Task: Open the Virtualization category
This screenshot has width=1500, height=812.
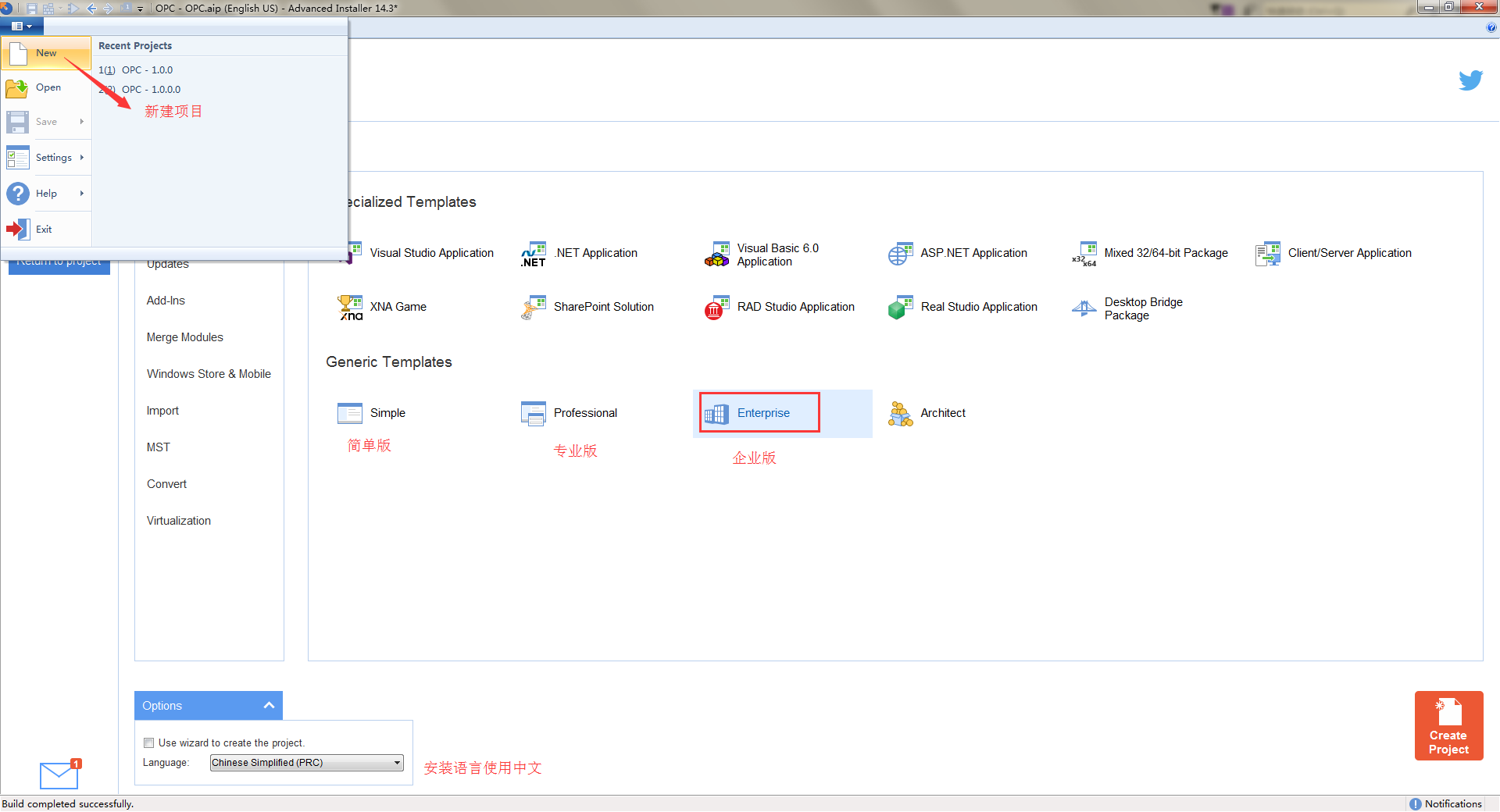Action: [179, 521]
